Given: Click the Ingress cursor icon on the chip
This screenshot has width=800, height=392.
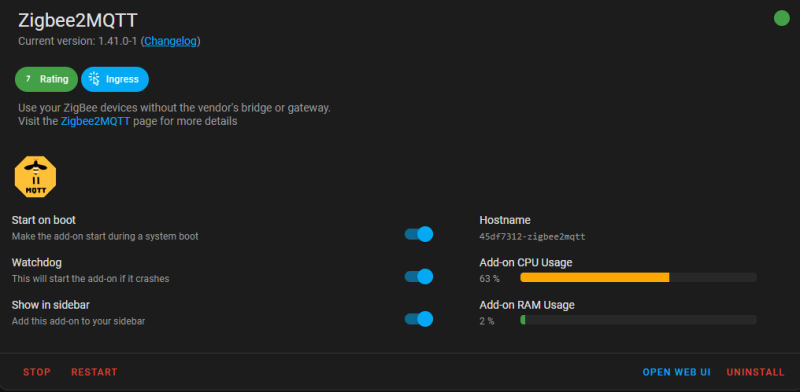Looking at the screenshot, I should click(94, 79).
